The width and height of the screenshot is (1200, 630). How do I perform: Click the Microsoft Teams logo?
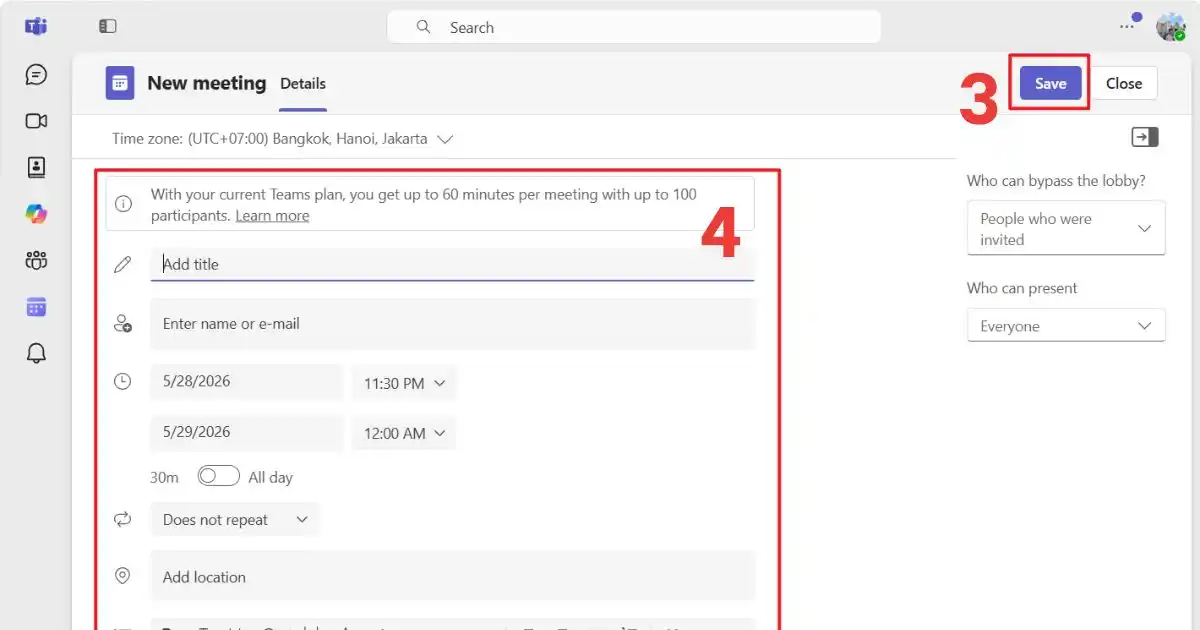click(36, 27)
